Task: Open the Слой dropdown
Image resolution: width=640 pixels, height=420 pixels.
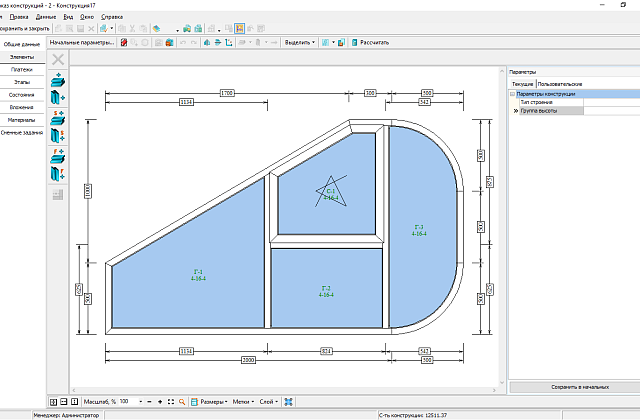Action: pyautogui.click(x=269, y=402)
